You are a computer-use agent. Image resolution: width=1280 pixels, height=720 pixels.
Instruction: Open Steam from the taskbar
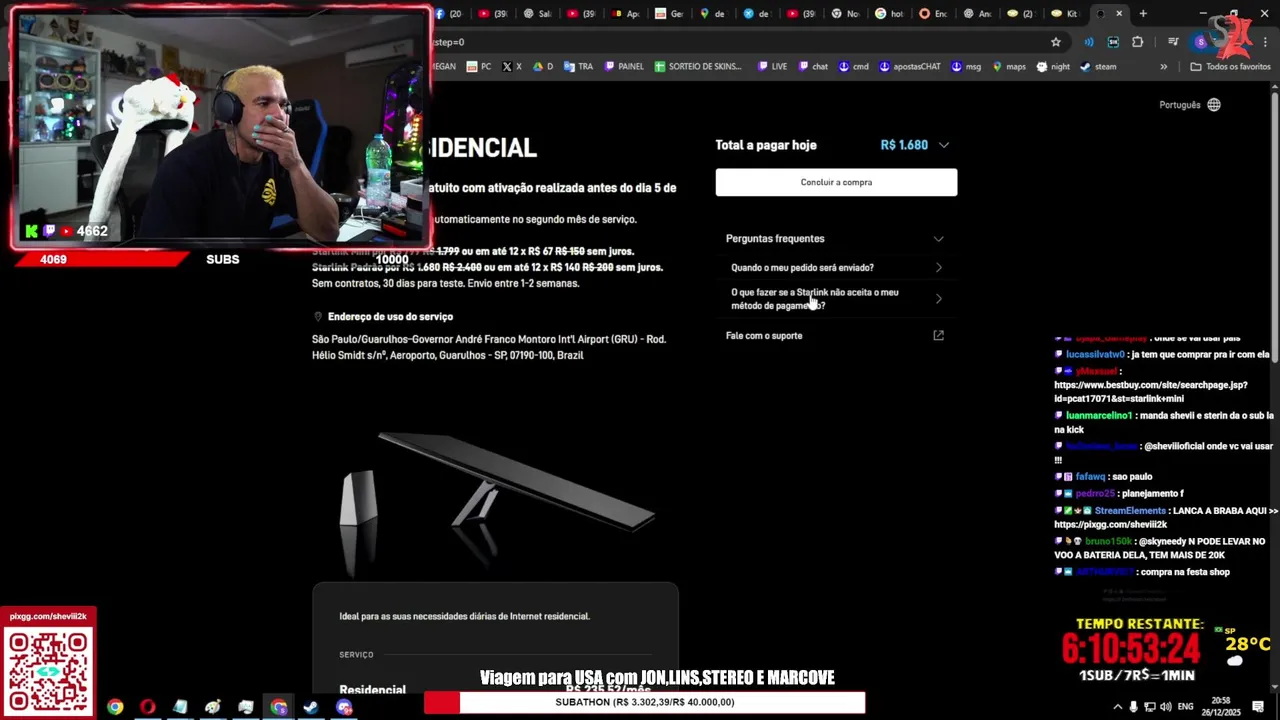point(311,708)
